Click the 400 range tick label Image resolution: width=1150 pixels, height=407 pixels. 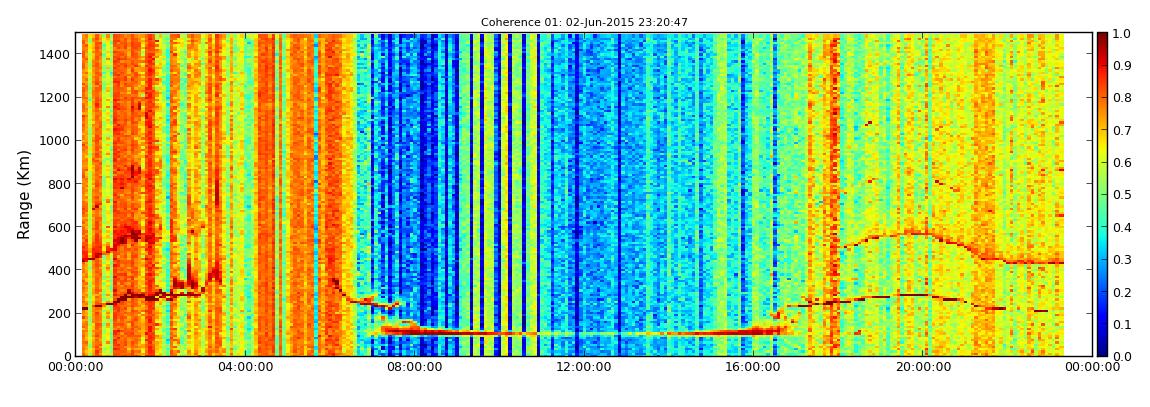tap(59, 271)
